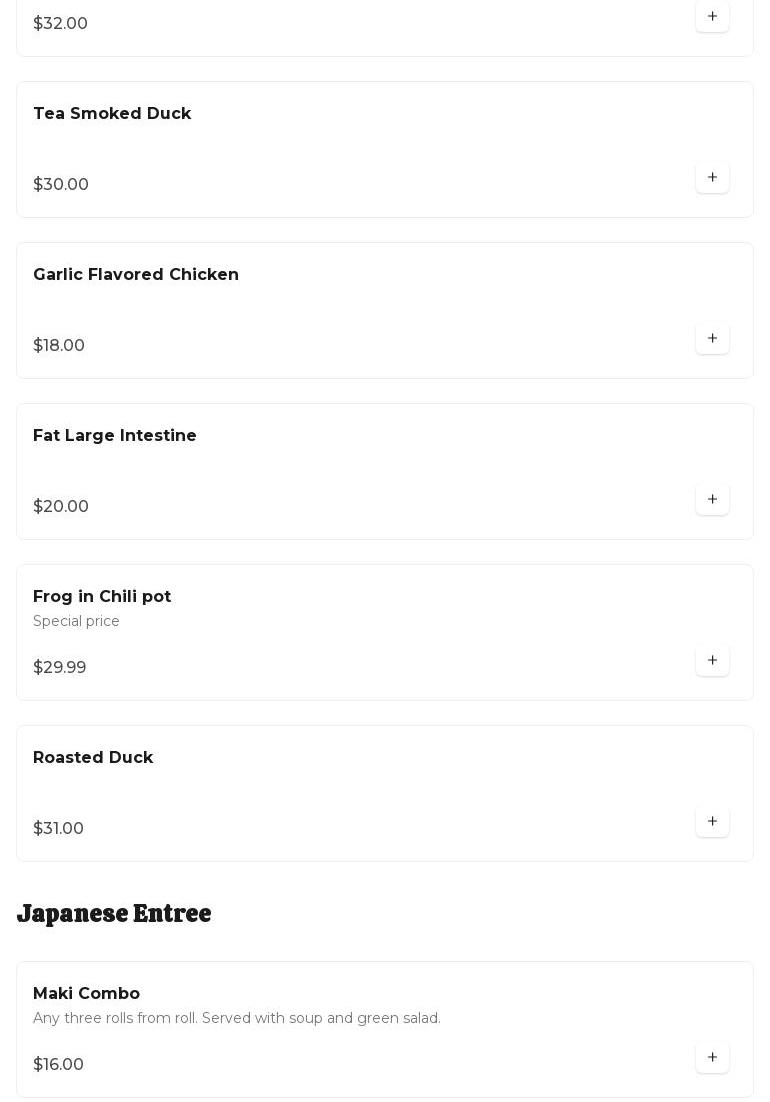This screenshot has width=770, height=1102.
Task: Select Maki Combo's three rolls description
Action: (x=237, y=1019)
